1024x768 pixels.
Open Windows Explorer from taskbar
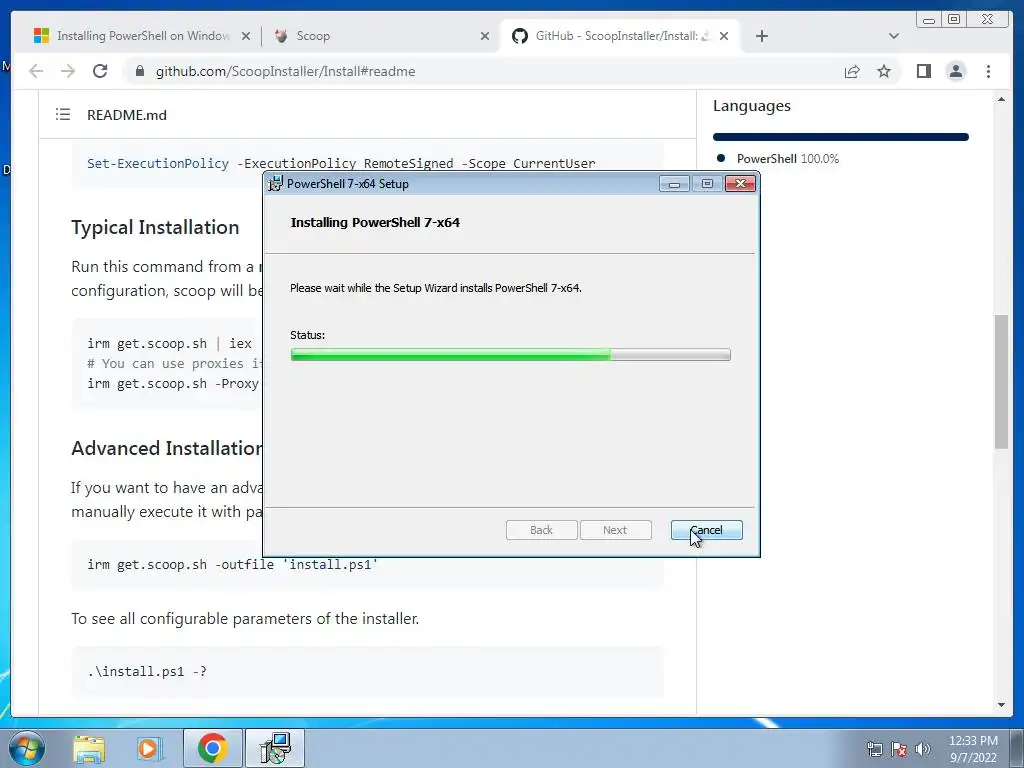click(89, 748)
